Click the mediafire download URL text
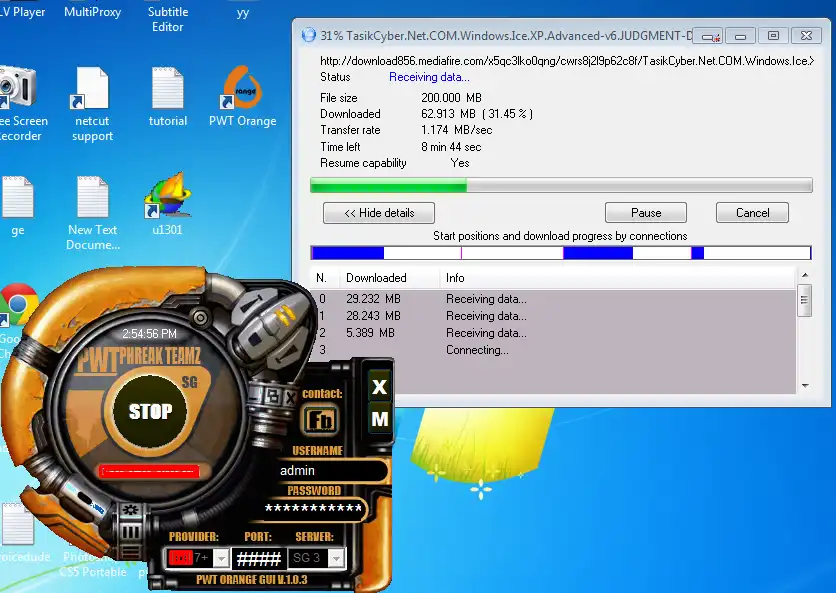This screenshot has height=593, width=836. pos(567,61)
